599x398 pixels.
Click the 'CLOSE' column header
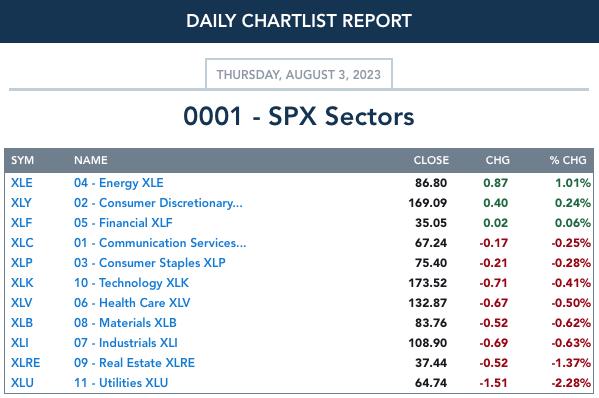431,160
